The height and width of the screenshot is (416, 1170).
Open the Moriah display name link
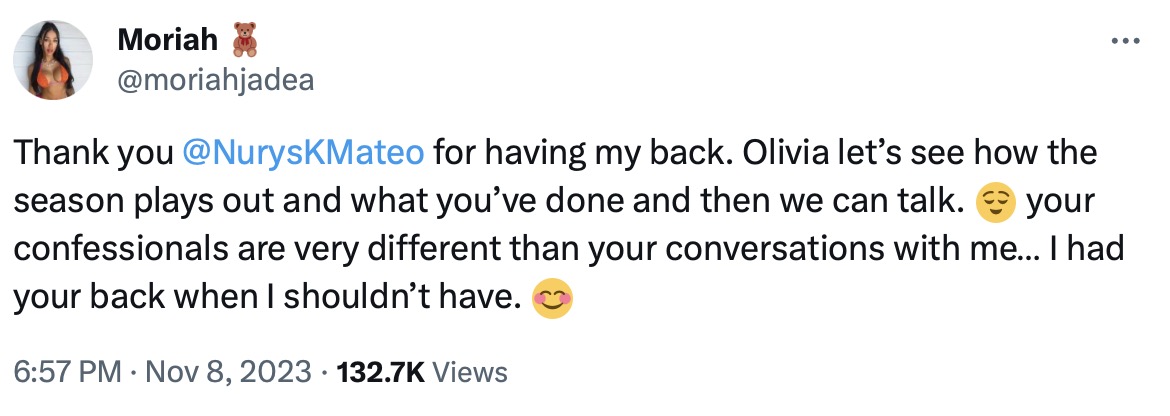[x=165, y=40]
